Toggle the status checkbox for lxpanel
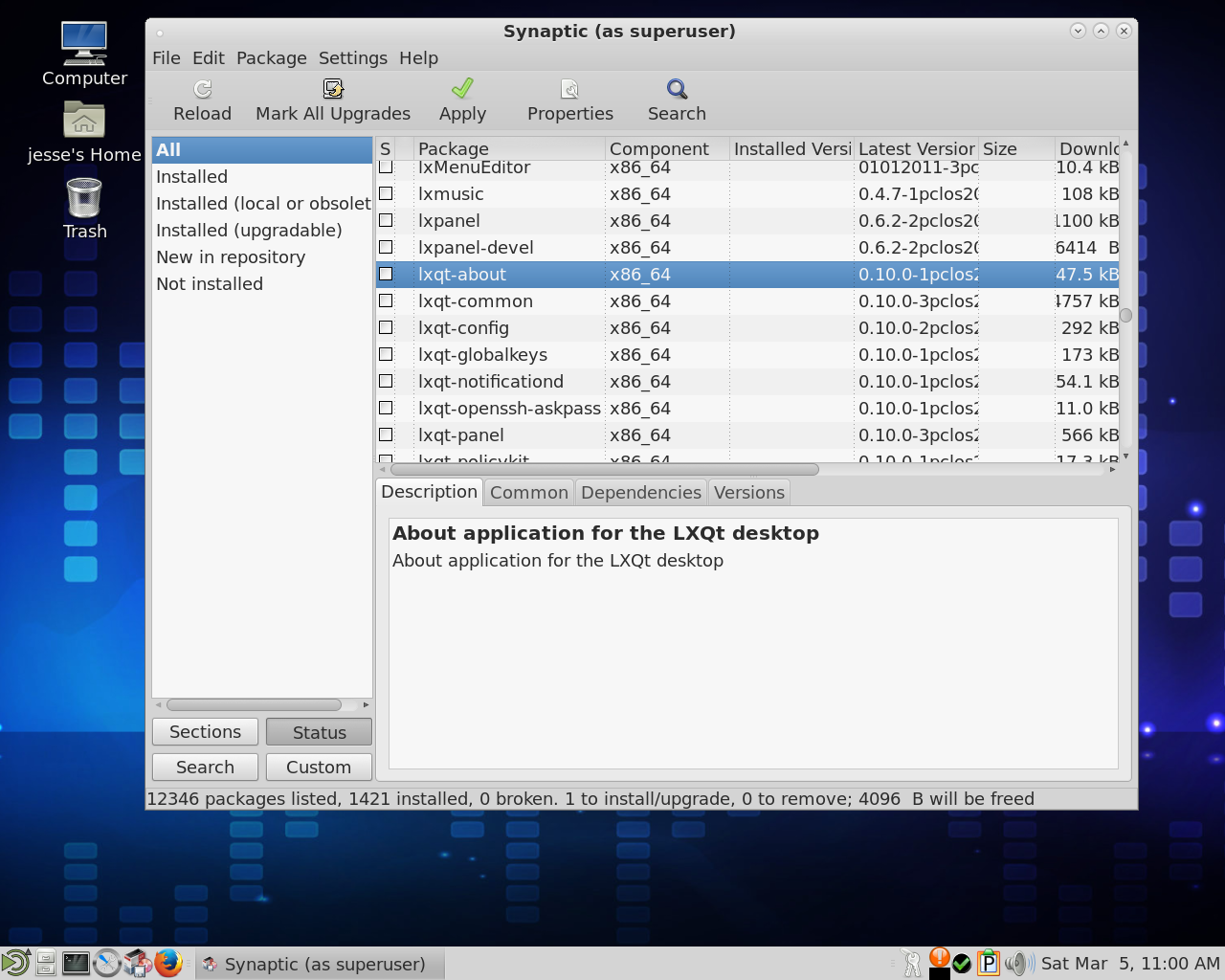The height and width of the screenshot is (980, 1225). 386,220
